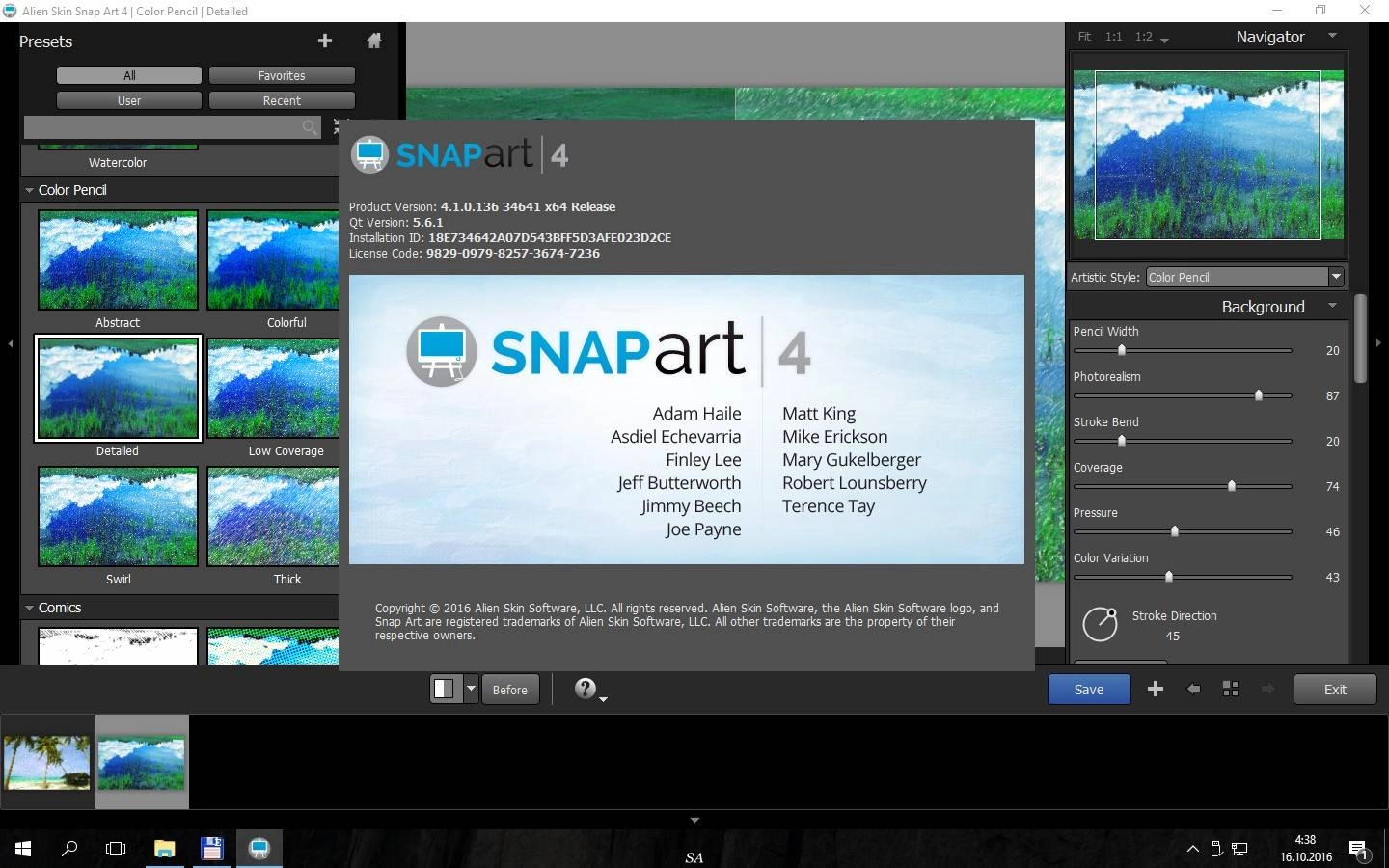This screenshot has height=868, width=1389.
Task: Toggle the Before preview button
Action: tap(510, 690)
